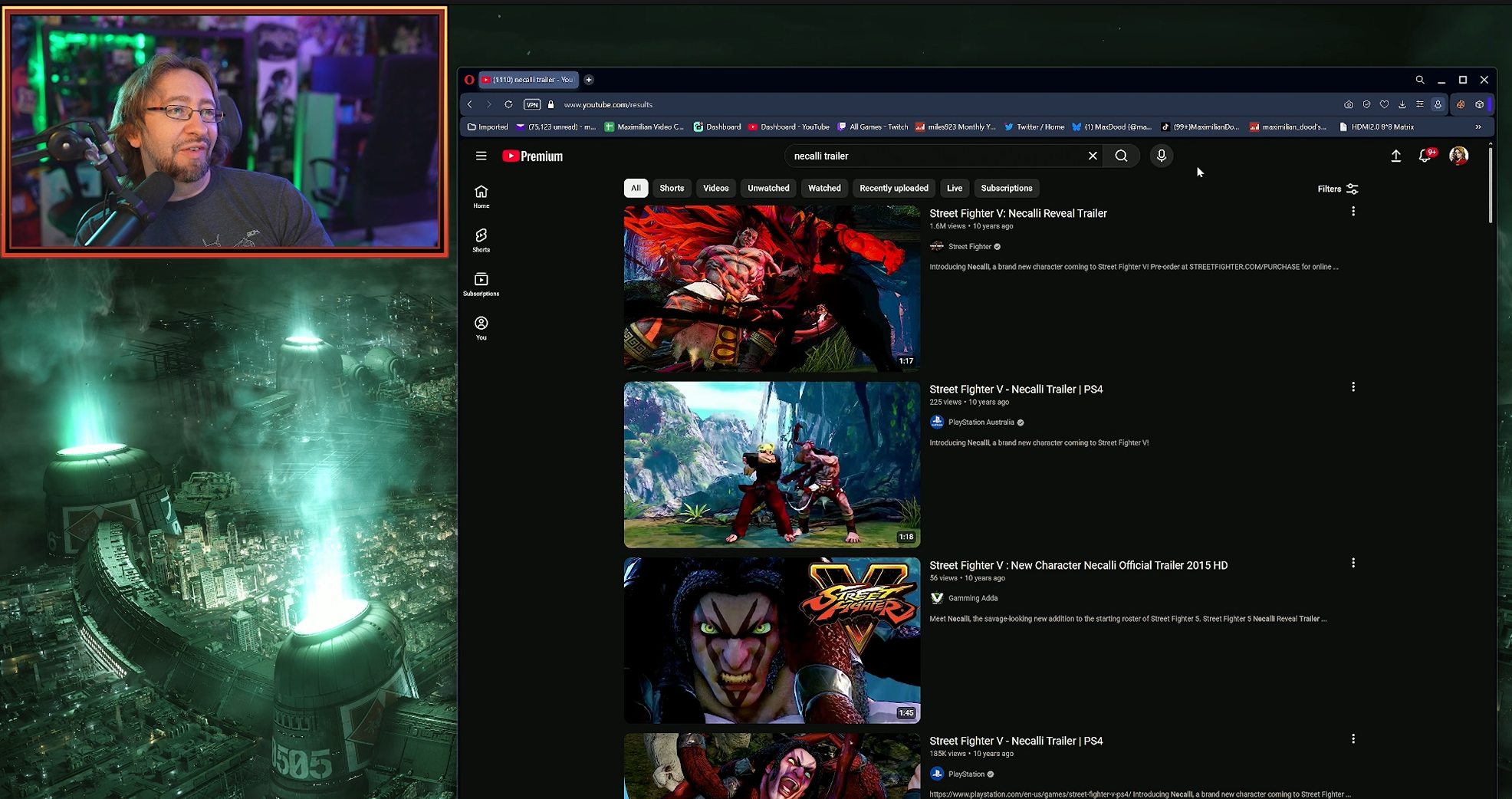This screenshot has height=799, width=1512.
Task: Open the Opera menu icon
Action: click(x=469, y=80)
